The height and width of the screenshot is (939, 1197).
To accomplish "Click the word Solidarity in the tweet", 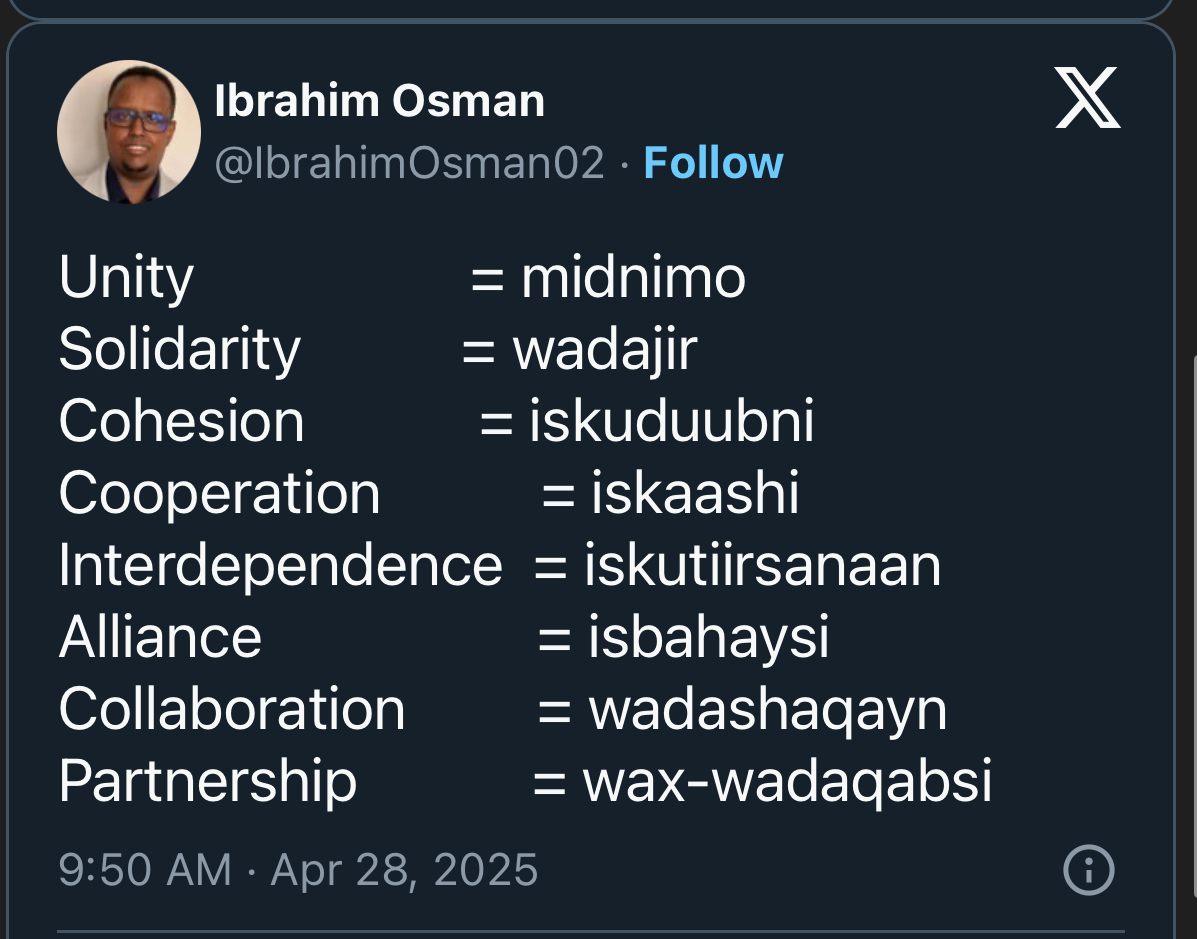I will tap(179, 350).
